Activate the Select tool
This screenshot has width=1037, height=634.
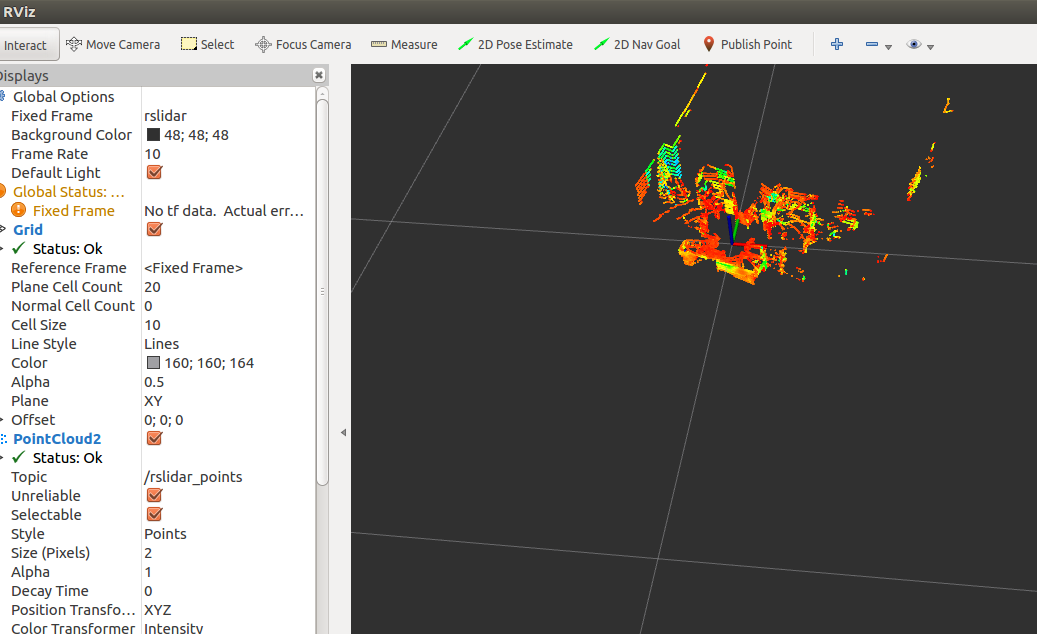click(207, 44)
